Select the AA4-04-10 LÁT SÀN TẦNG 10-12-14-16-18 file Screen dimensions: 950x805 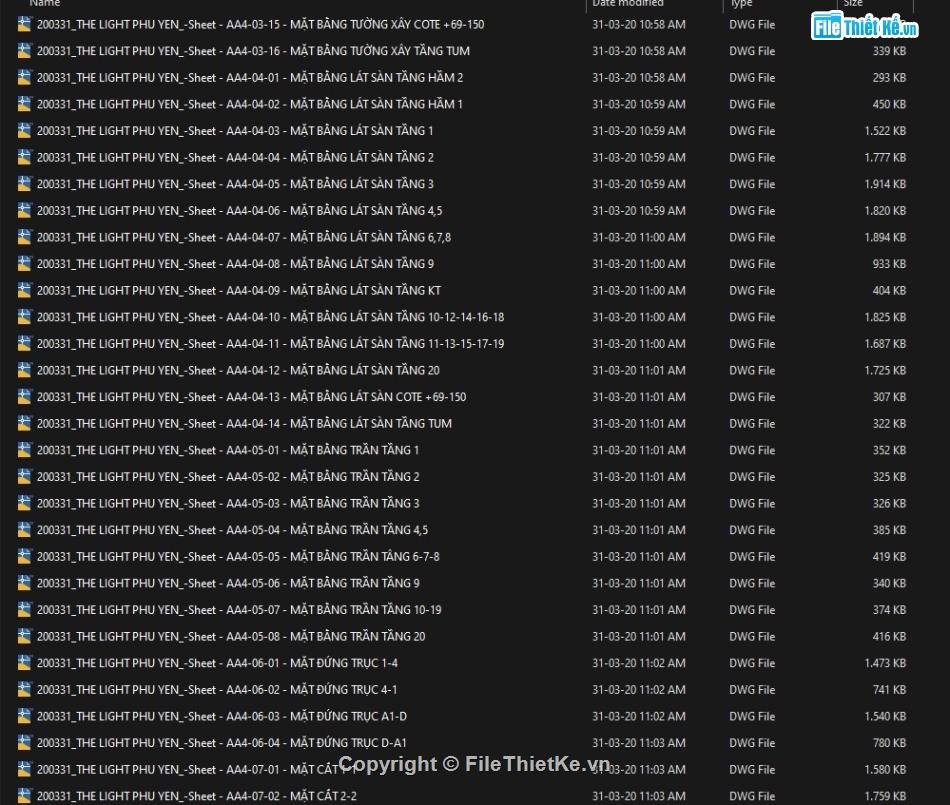point(270,317)
